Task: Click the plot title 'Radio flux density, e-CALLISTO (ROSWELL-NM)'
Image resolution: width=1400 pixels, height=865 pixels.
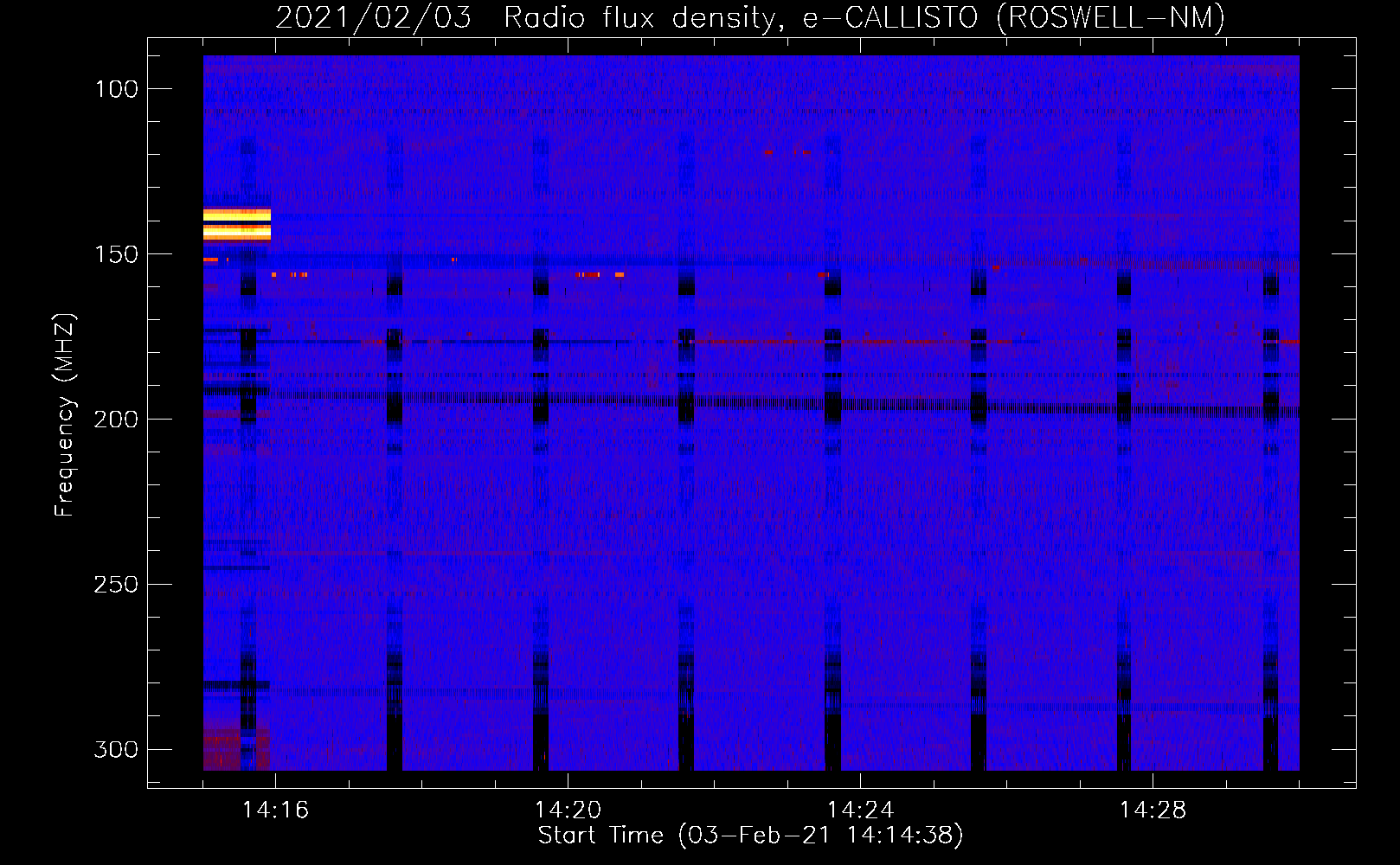Action: 864,17
